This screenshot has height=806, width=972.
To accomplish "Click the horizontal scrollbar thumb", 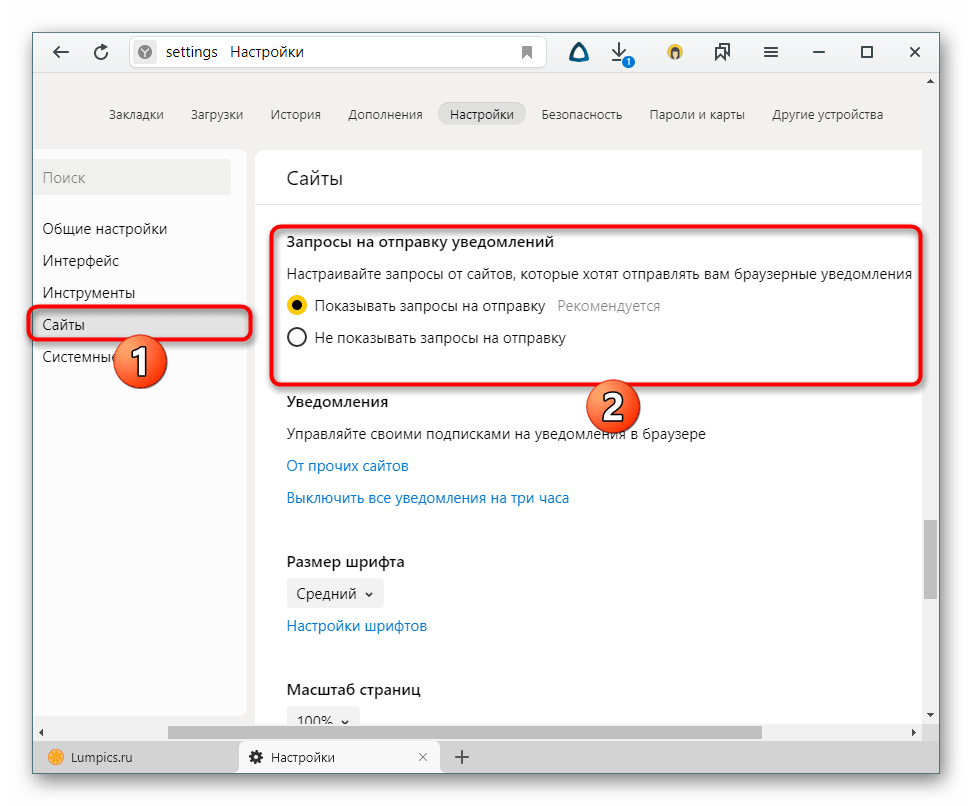I will coord(465,732).
